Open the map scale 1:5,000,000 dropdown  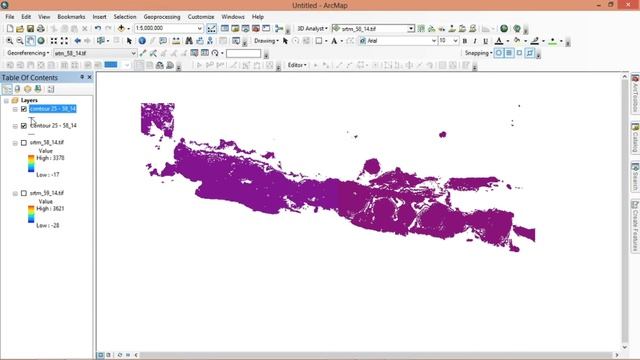tap(200, 29)
